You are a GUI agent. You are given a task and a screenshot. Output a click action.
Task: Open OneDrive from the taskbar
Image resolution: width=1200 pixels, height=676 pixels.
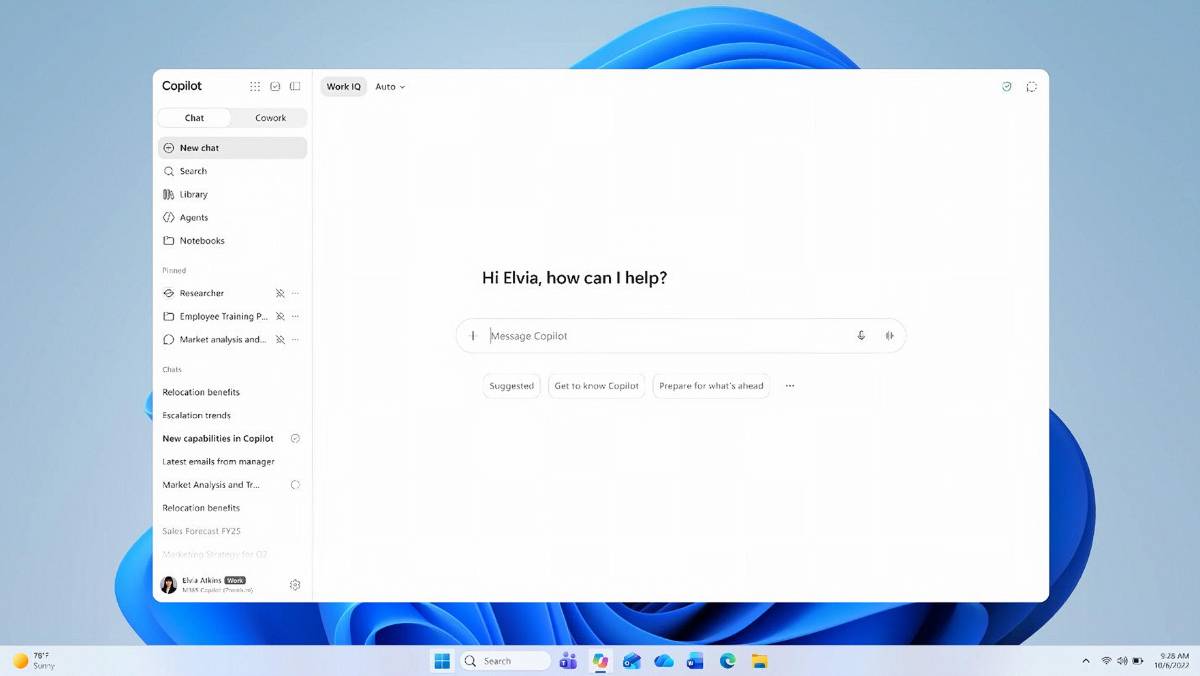(664, 661)
